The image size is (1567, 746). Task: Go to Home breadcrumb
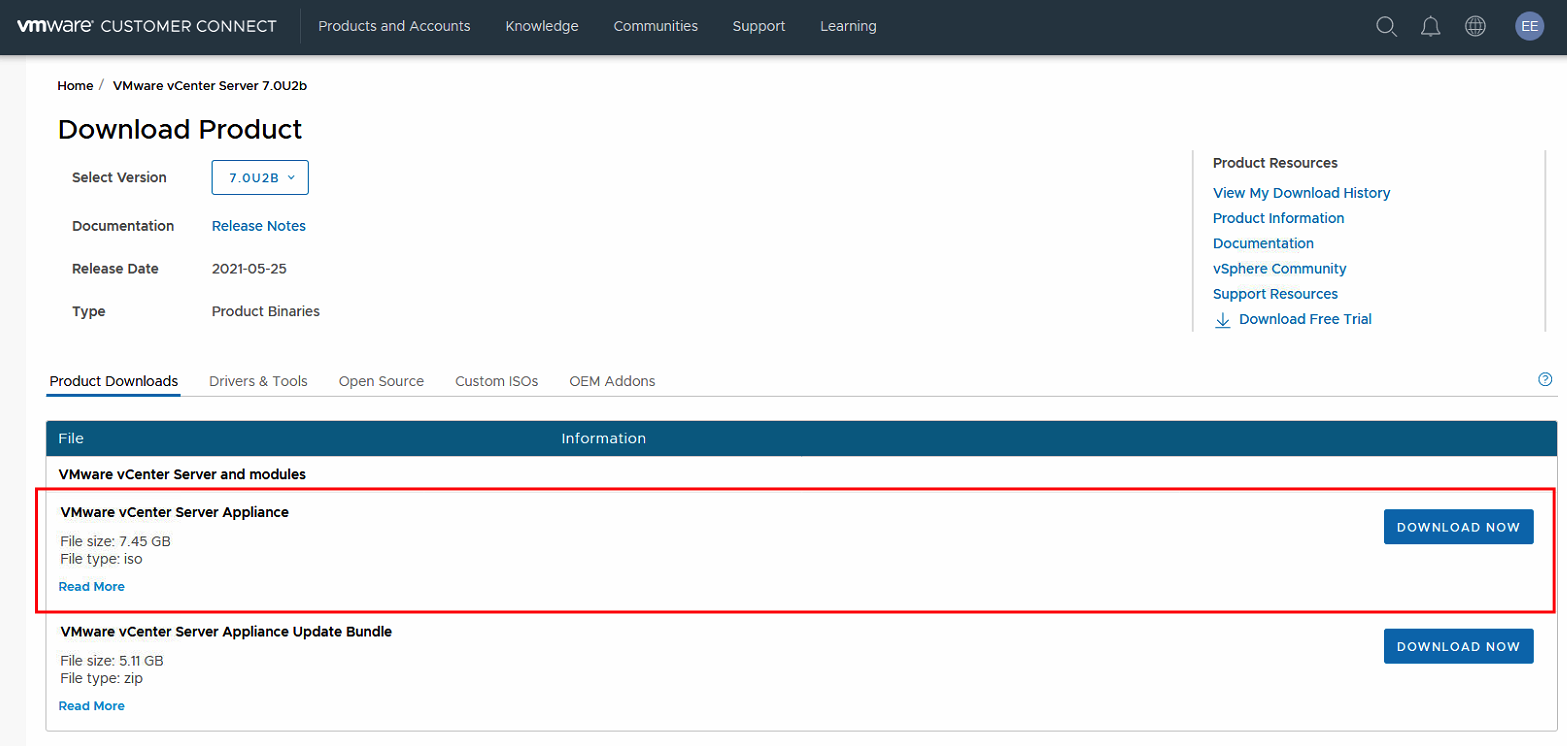coord(75,86)
